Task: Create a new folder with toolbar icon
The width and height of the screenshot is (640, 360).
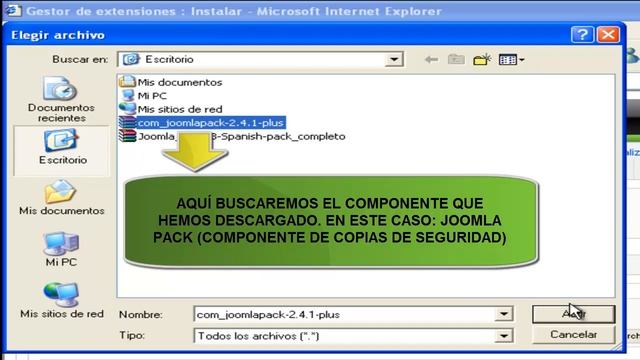Action: tap(482, 60)
